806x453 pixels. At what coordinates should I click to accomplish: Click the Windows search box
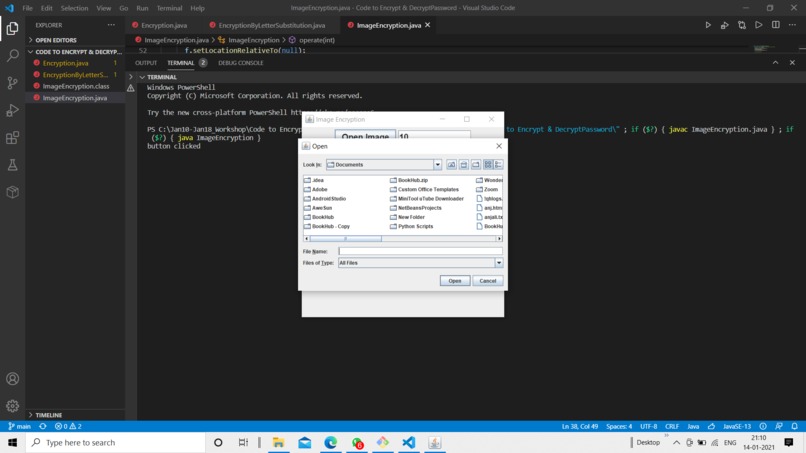(116, 442)
